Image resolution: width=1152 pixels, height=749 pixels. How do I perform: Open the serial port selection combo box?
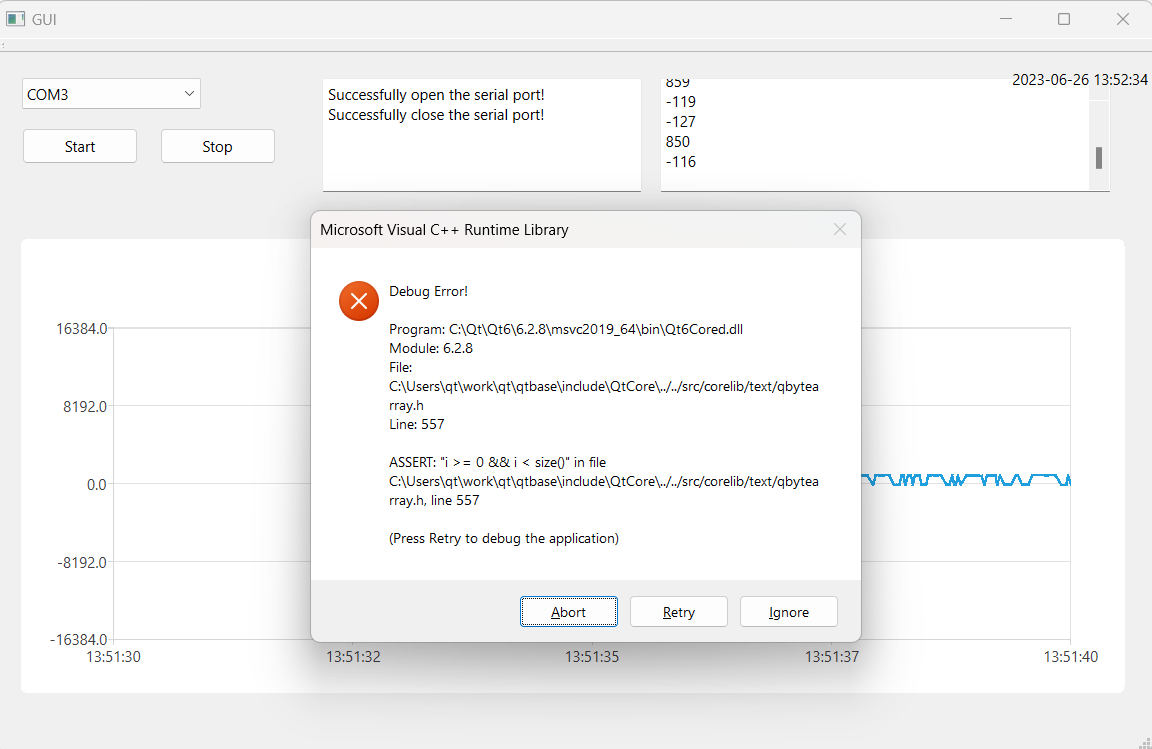[110, 93]
